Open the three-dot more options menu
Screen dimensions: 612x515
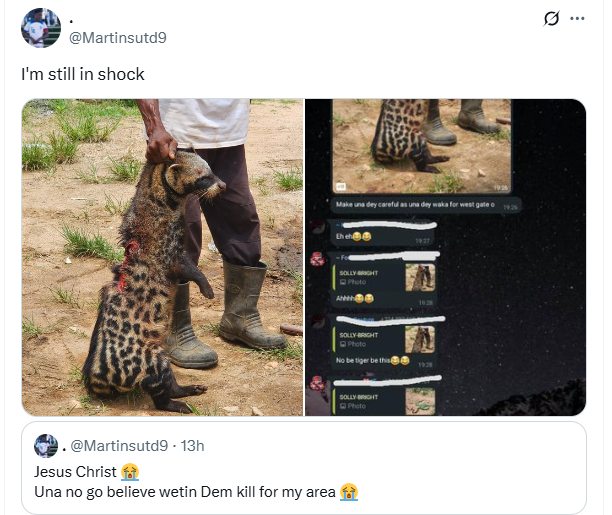(x=578, y=18)
